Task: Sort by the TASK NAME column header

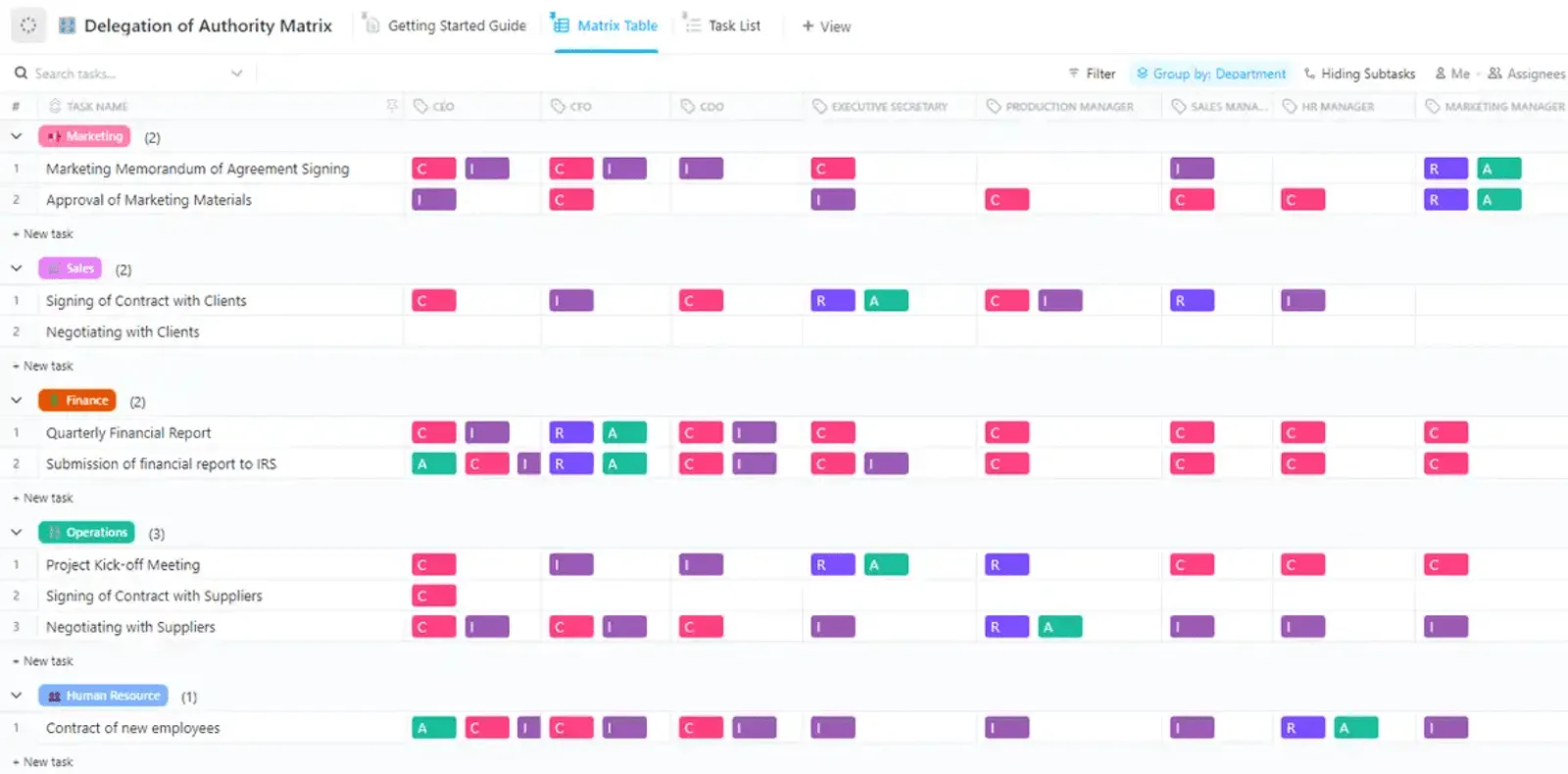Action: tap(97, 106)
